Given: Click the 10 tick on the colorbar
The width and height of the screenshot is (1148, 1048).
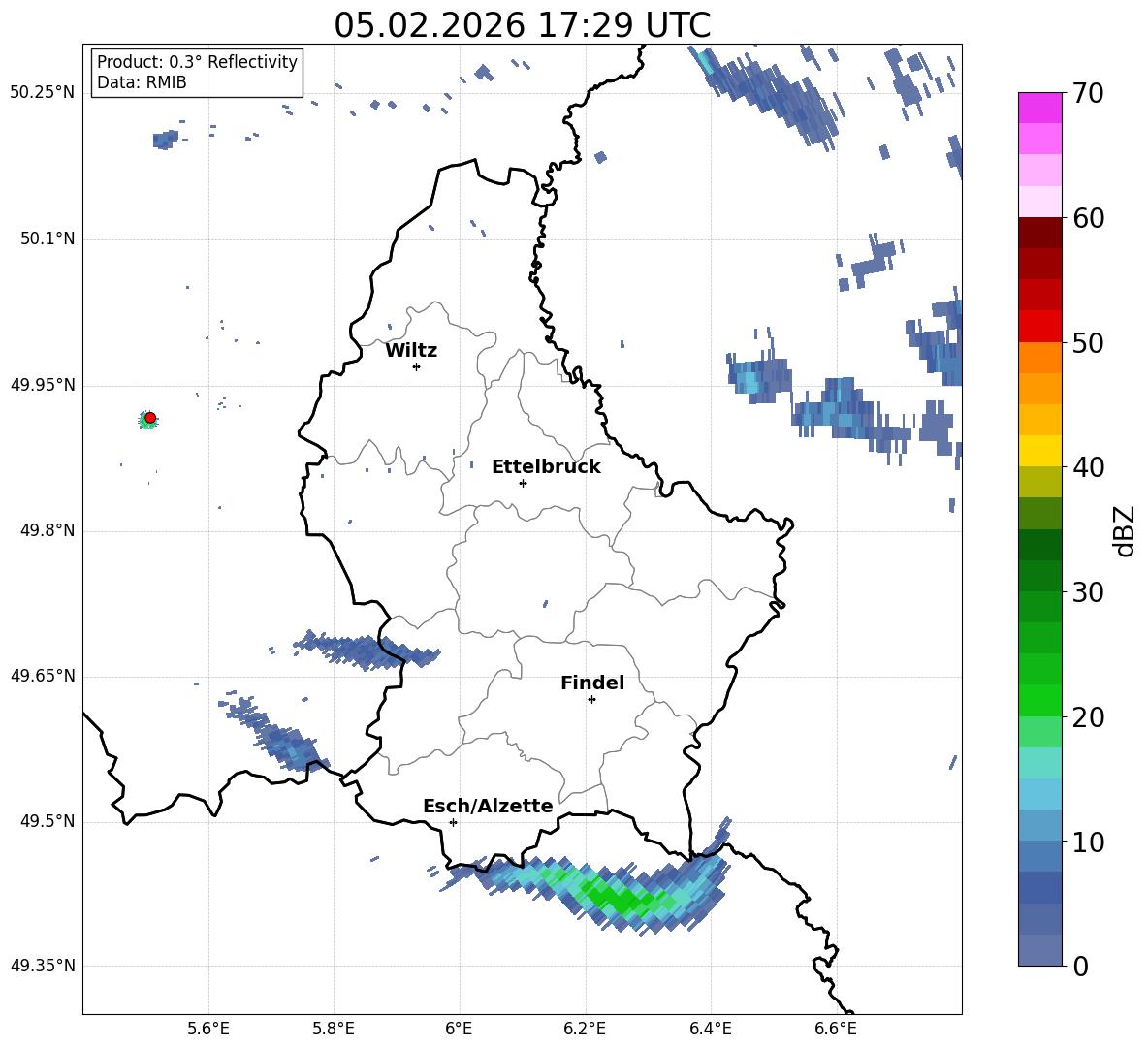Looking at the screenshot, I should pos(1088,842).
